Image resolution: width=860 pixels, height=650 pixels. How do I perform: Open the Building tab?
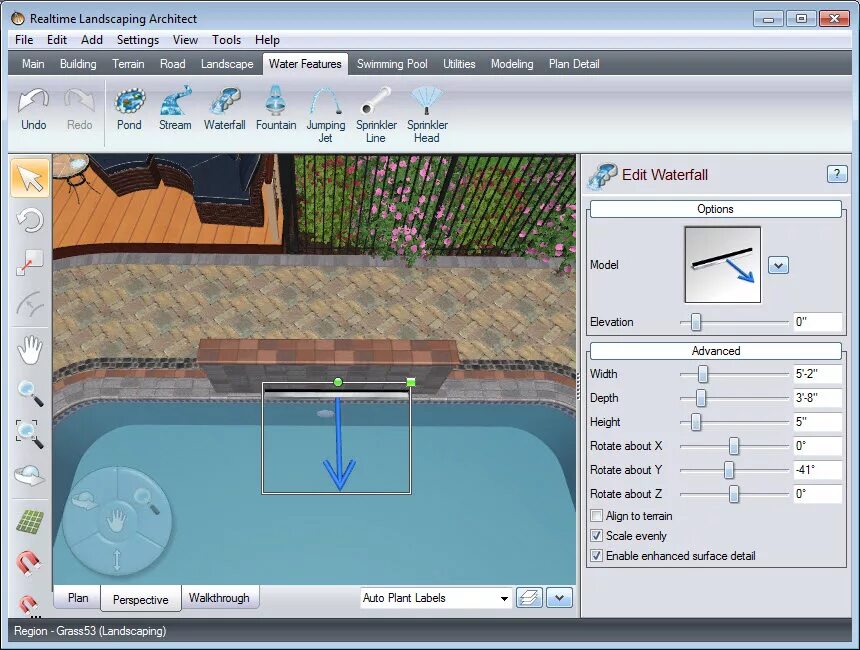click(x=78, y=64)
